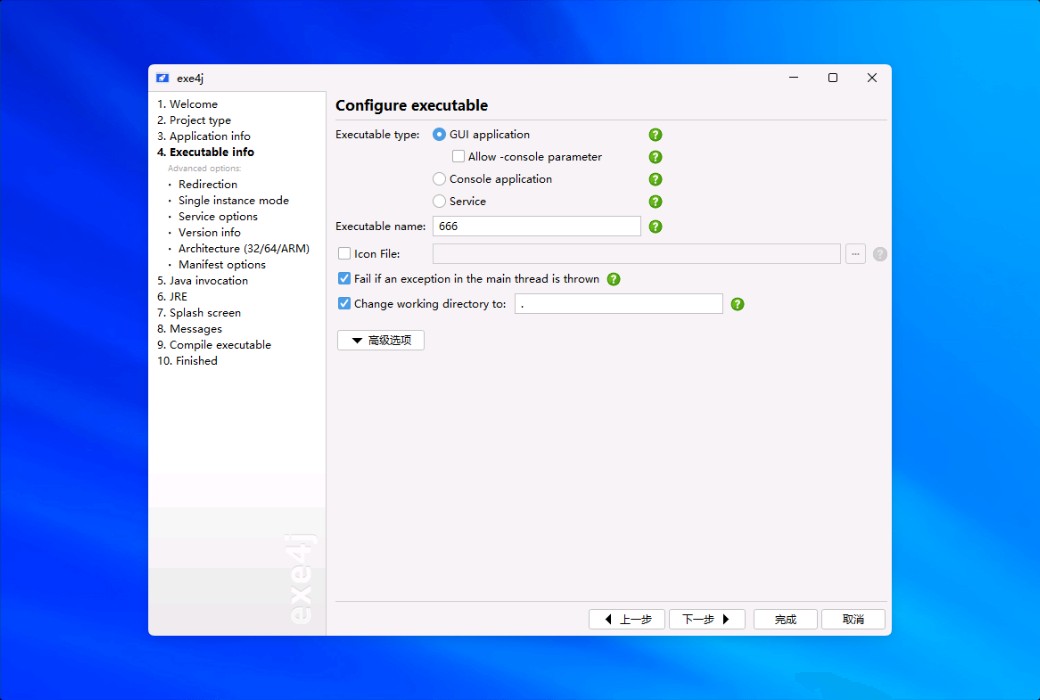Go to step 5. Java invocation
Viewport: 1040px width, 700px height.
point(202,281)
